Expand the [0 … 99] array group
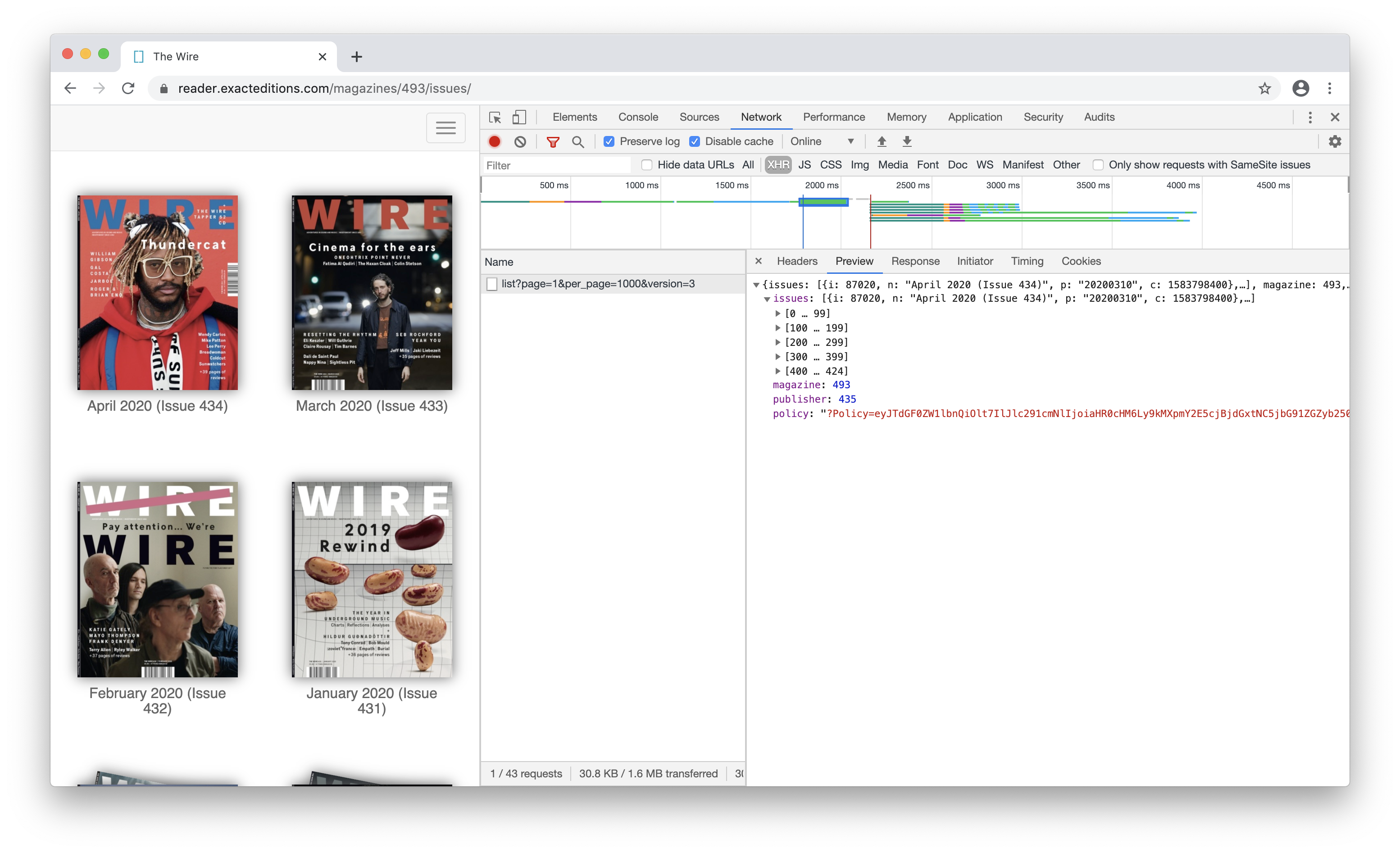 point(778,313)
